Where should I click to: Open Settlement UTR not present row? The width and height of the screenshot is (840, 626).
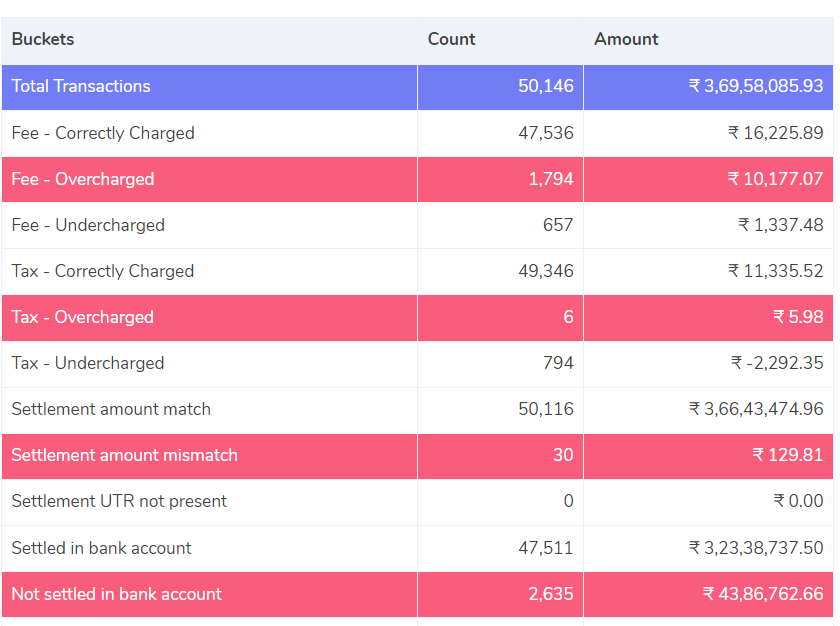point(417,502)
